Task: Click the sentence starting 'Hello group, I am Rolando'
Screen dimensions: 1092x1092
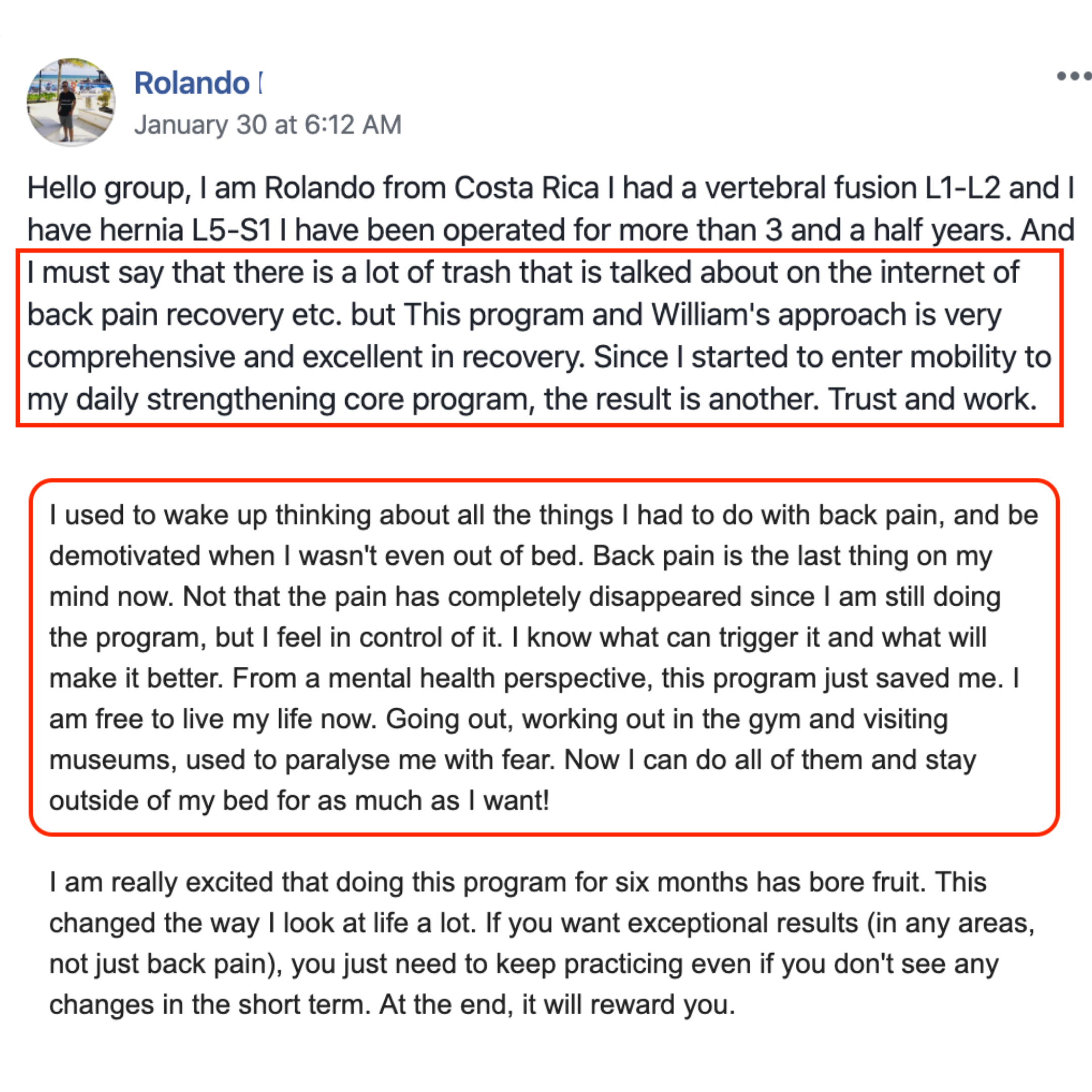Action: (551, 209)
